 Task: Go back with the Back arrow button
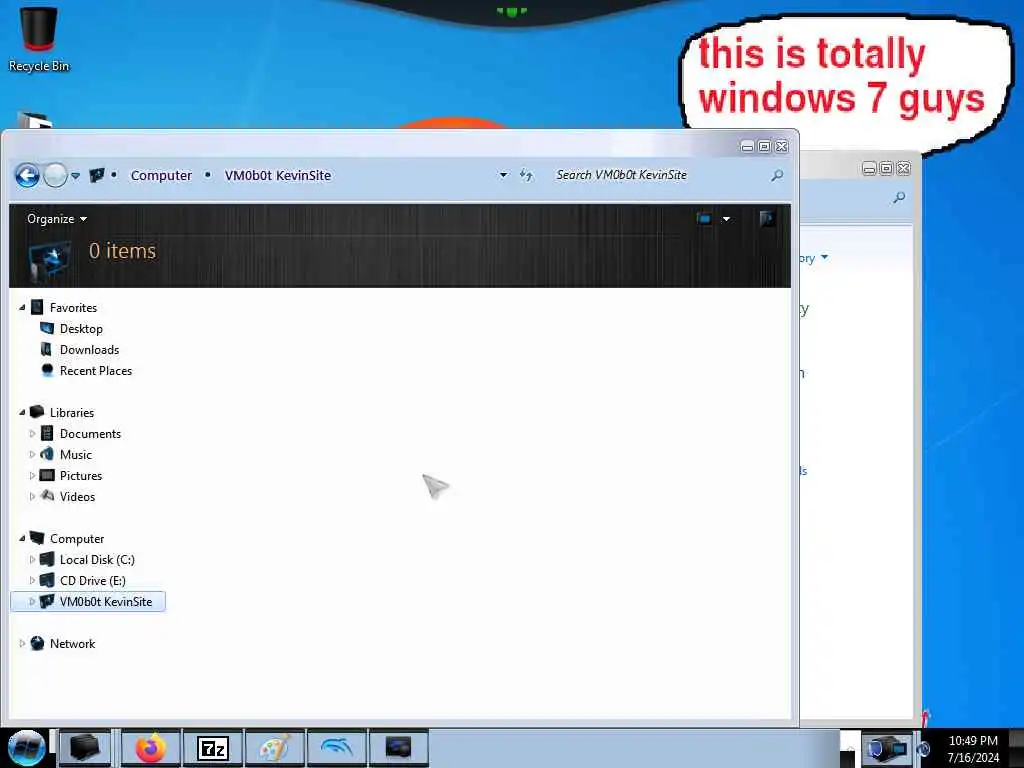27,175
